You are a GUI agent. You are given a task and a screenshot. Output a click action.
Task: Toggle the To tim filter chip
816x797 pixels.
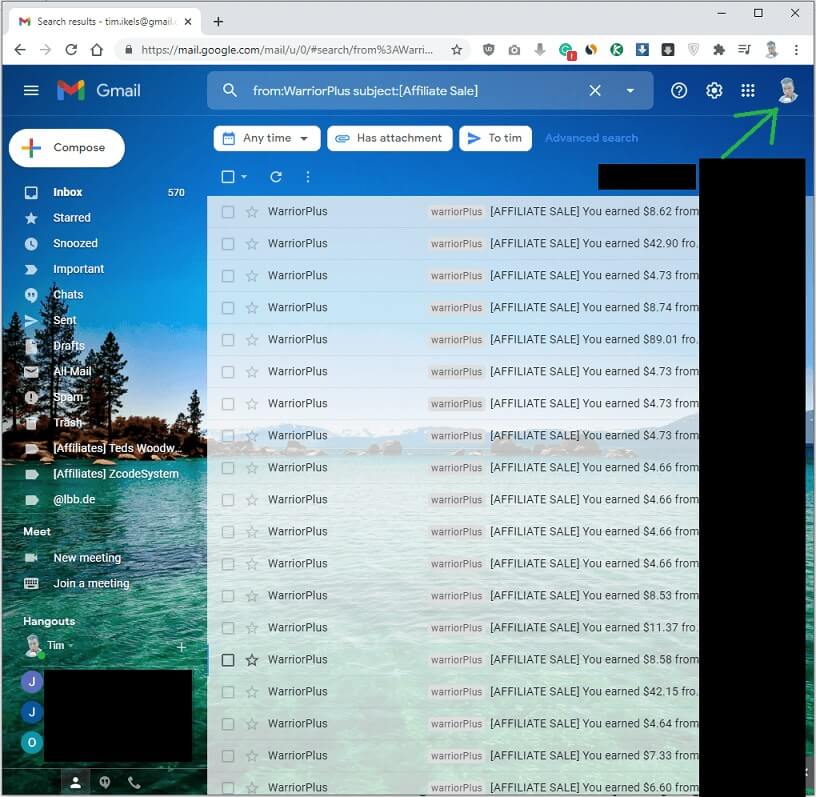pyautogui.click(x=495, y=138)
